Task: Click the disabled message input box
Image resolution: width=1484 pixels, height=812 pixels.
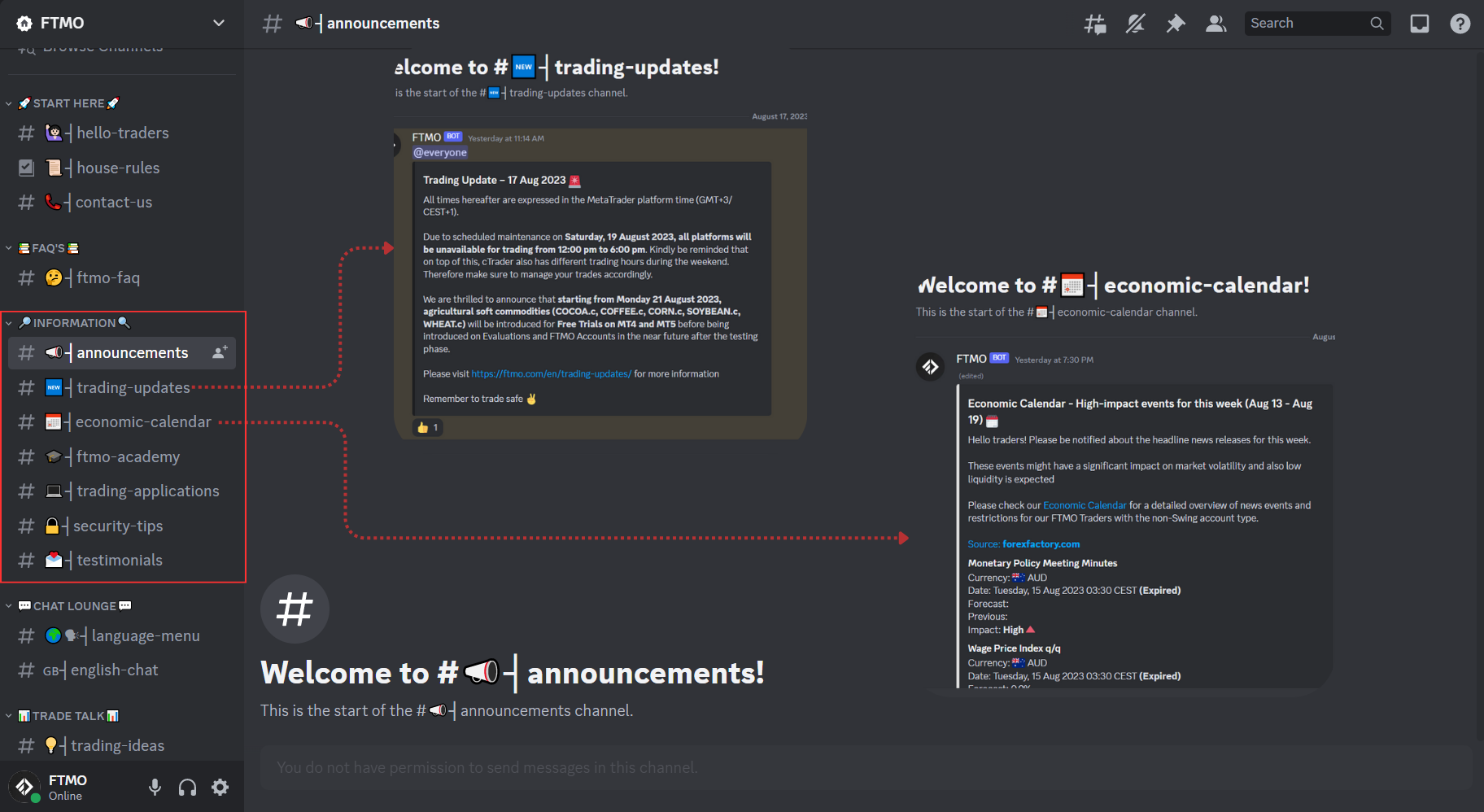Action: 866,767
